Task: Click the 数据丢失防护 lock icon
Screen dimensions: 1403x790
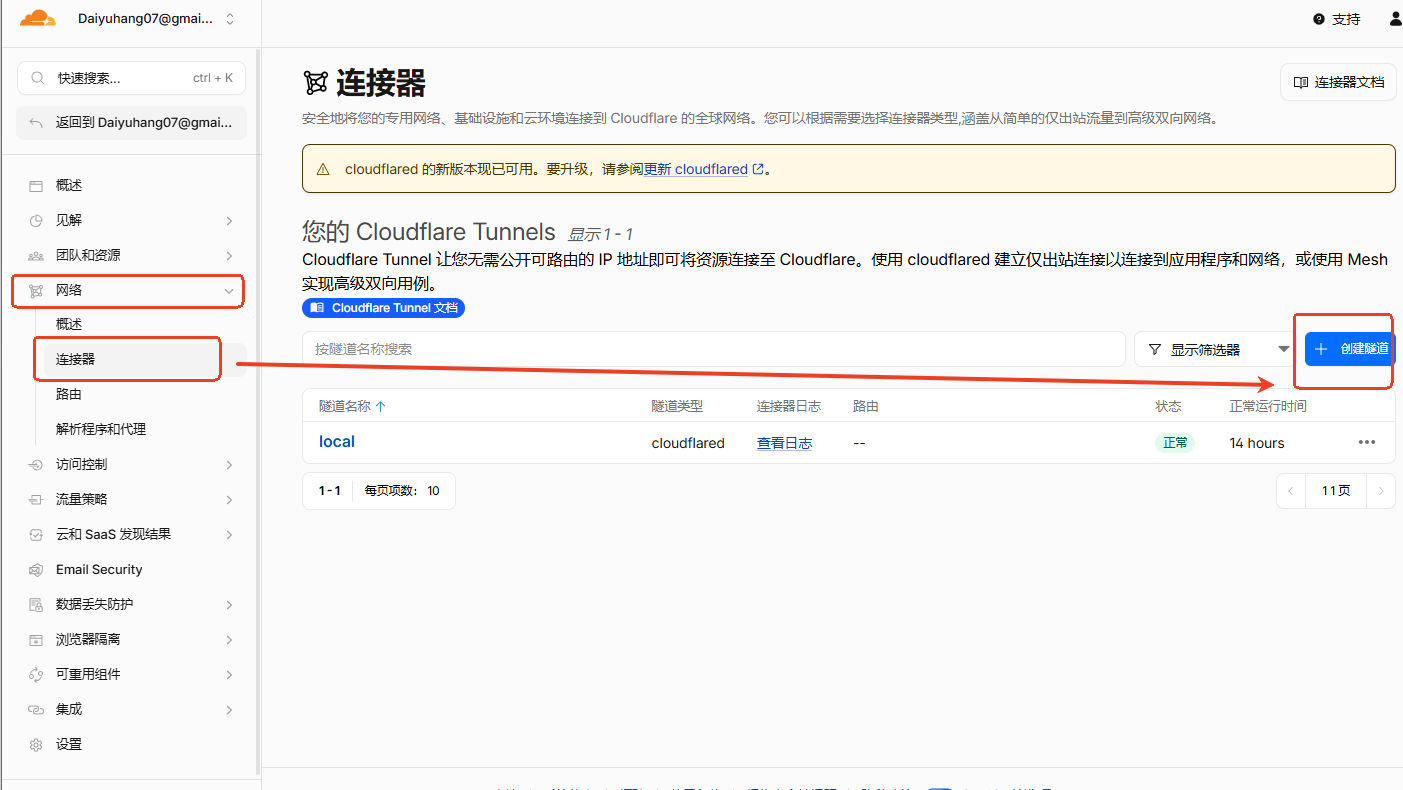Action: click(x=36, y=605)
